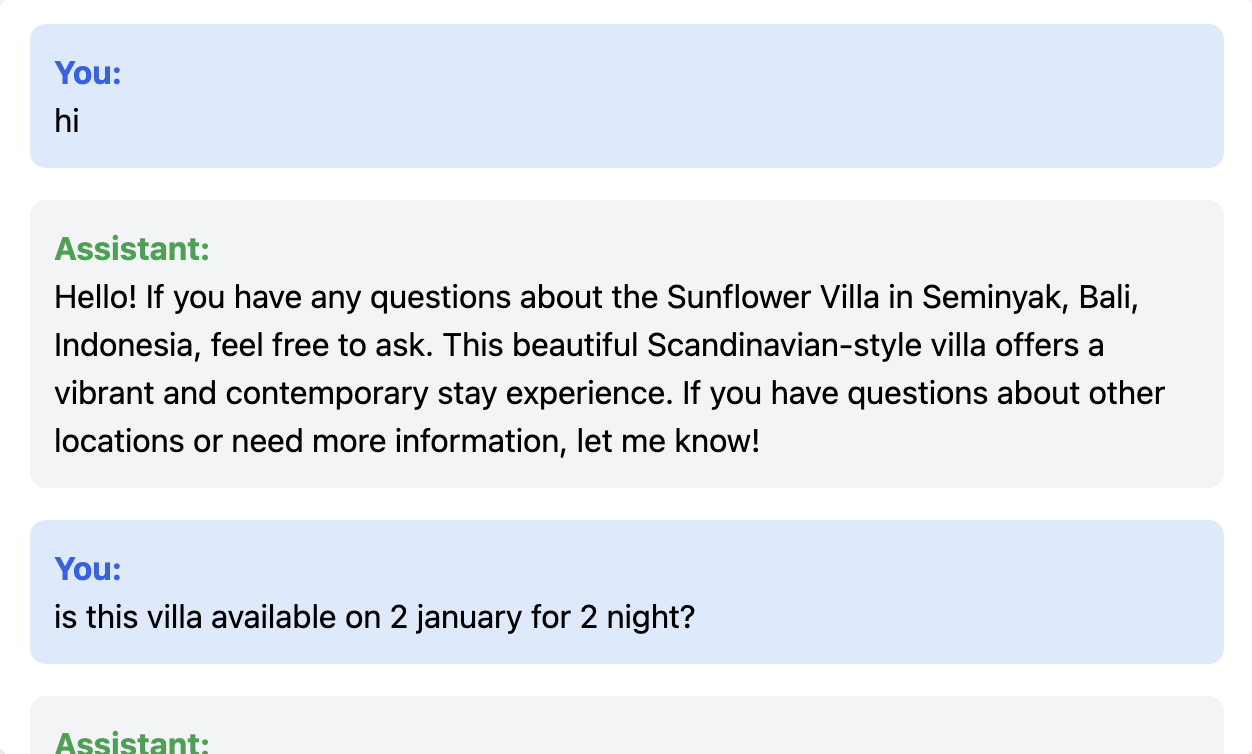Click "is this villa available" message text
Image resolution: width=1252 pixels, height=754 pixels.
(196, 617)
